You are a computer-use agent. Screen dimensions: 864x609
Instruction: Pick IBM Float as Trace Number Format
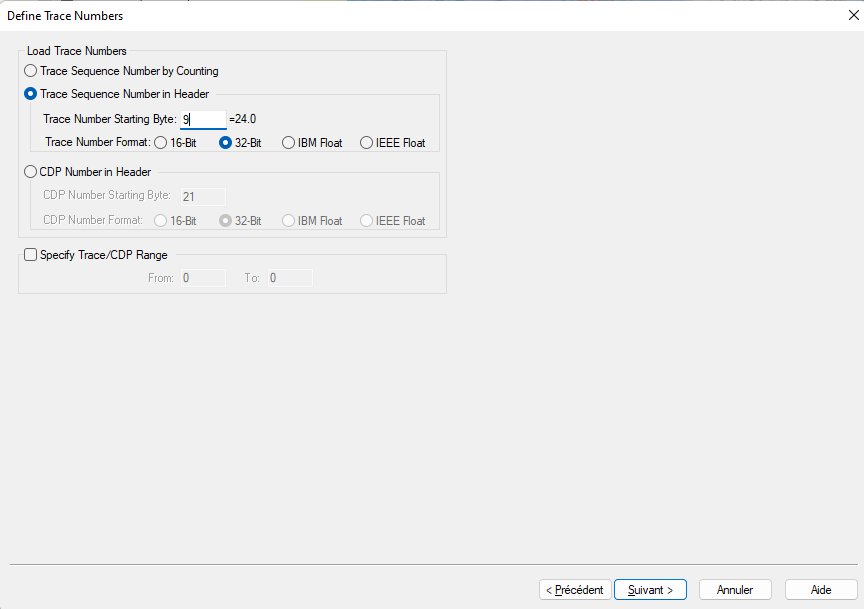289,143
